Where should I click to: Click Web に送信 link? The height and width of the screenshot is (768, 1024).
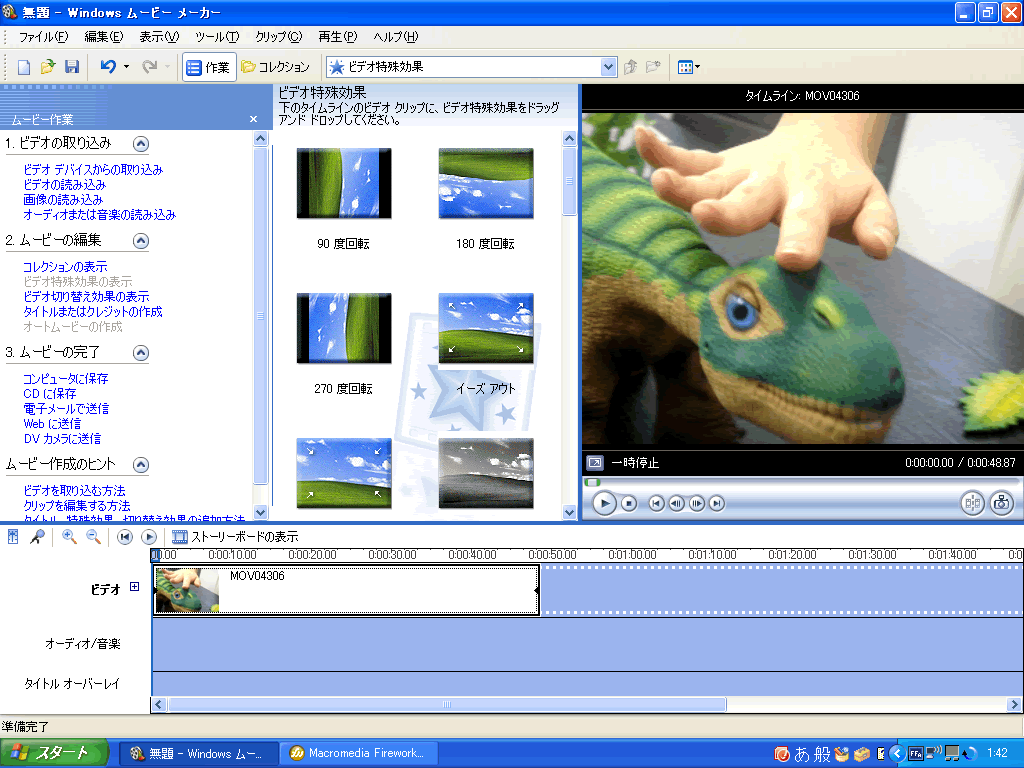(52, 424)
